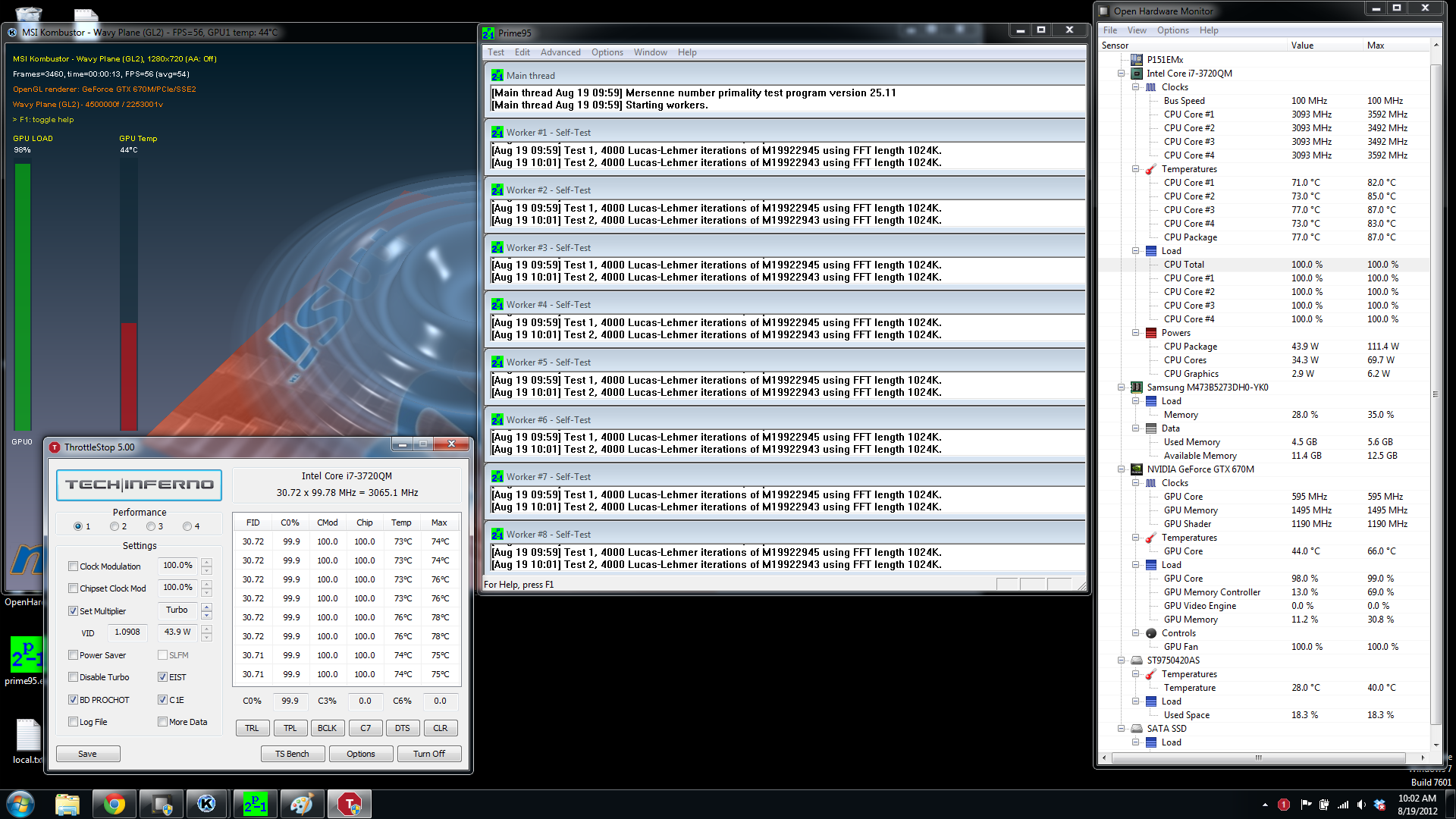The height and width of the screenshot is (819, 1456).
Task: Switch to Prime95 taskbar icon
Action: coord(255,804)
